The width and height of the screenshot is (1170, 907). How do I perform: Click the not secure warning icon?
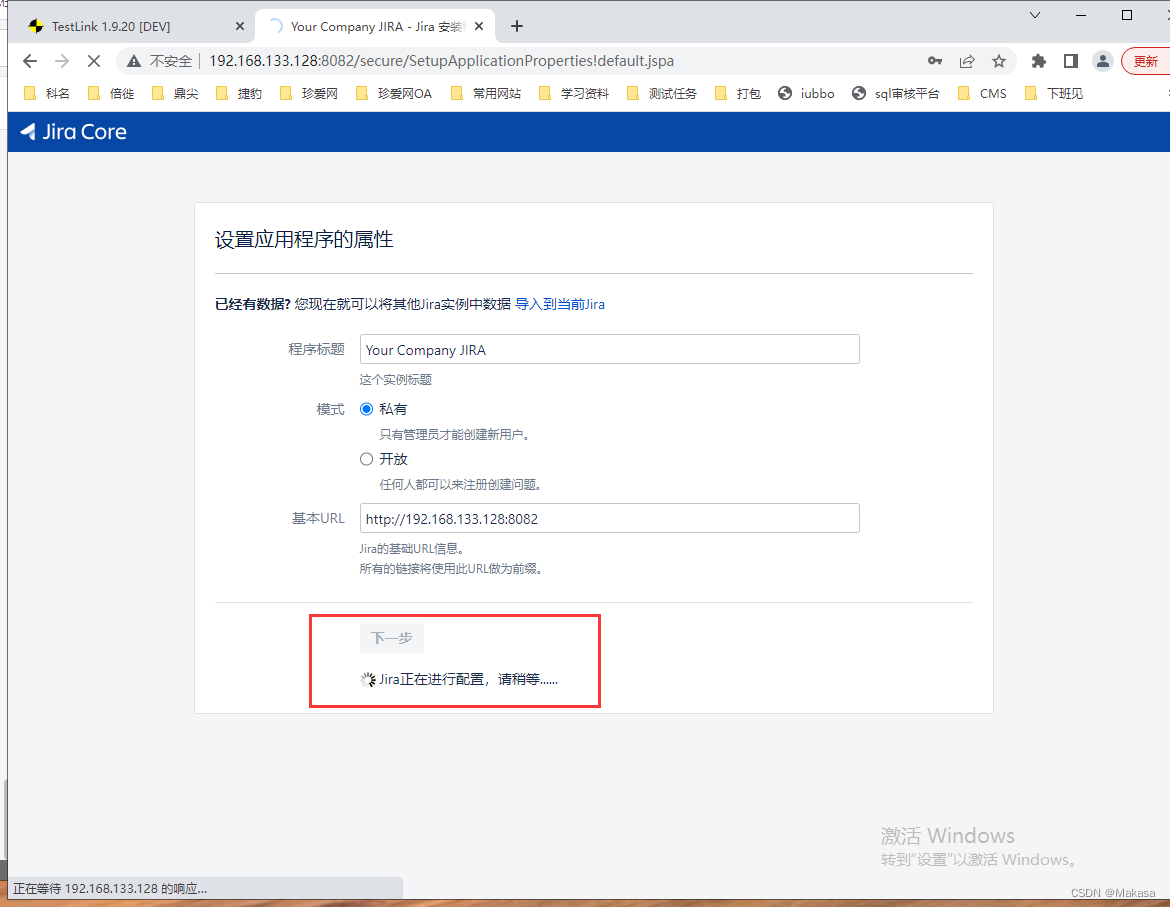[134, 61]
